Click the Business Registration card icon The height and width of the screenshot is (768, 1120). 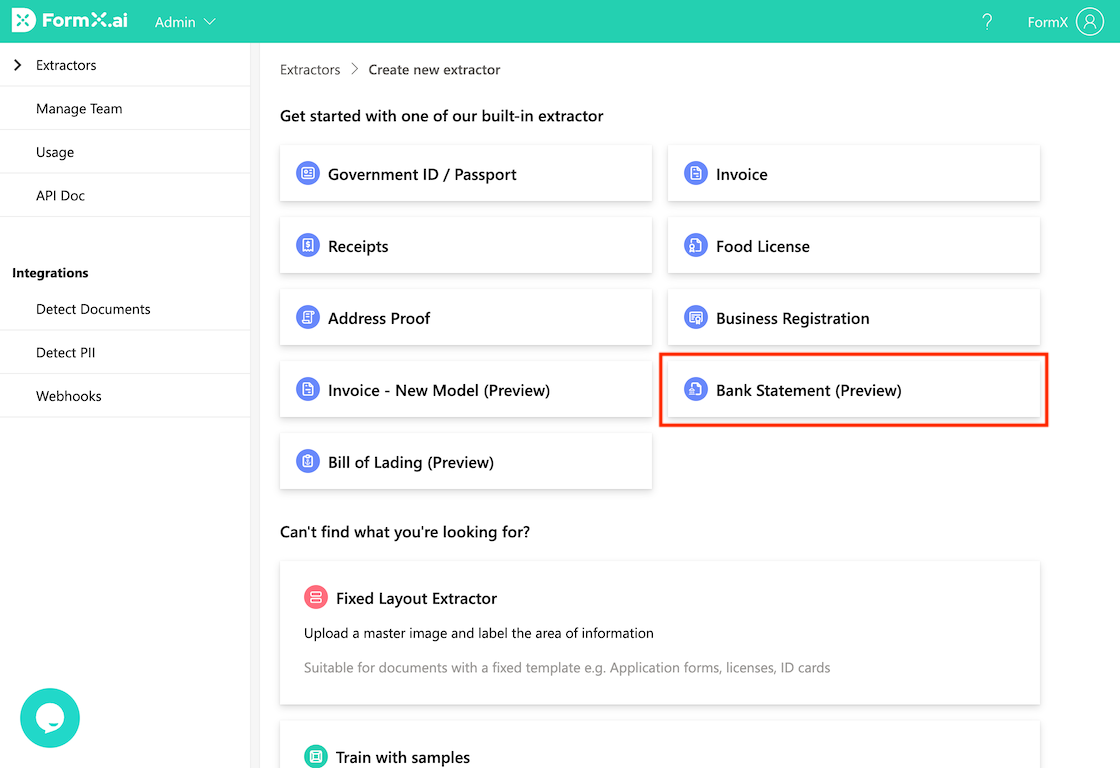pyautogui.click(x=696, y=318)
